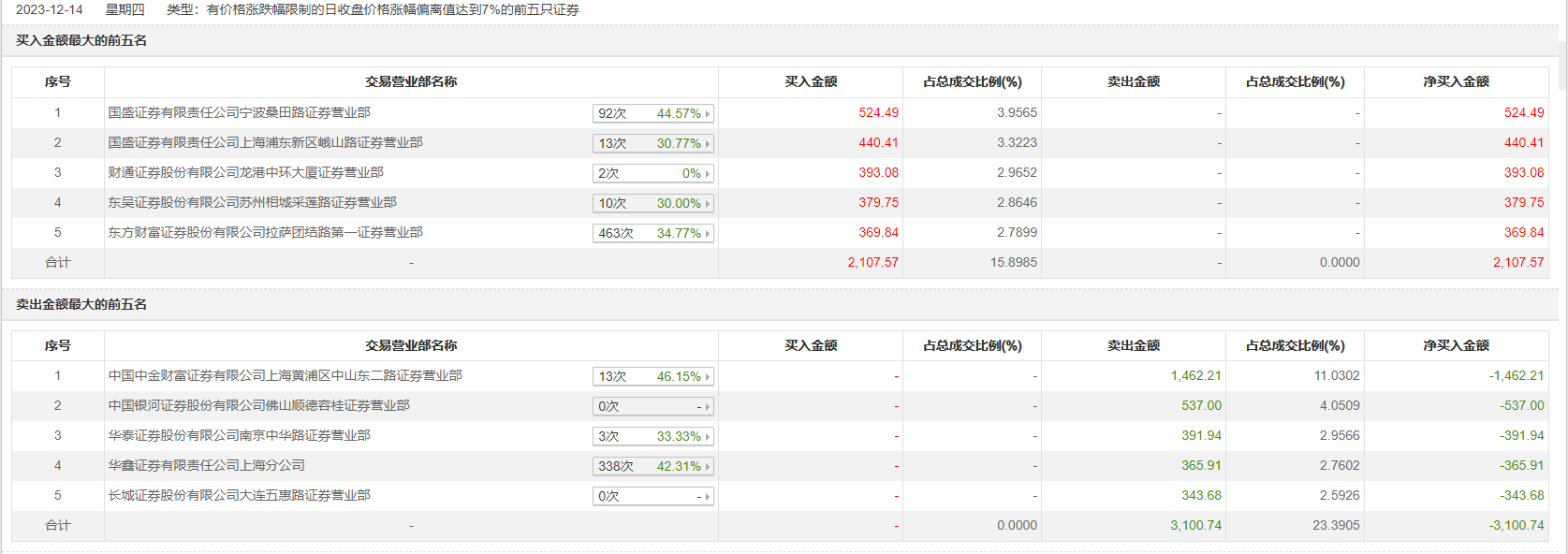The width and height of the screenshot is (1568, 554).
Task: Click sell ratio 11.0302
Action: coord(1337,375)
